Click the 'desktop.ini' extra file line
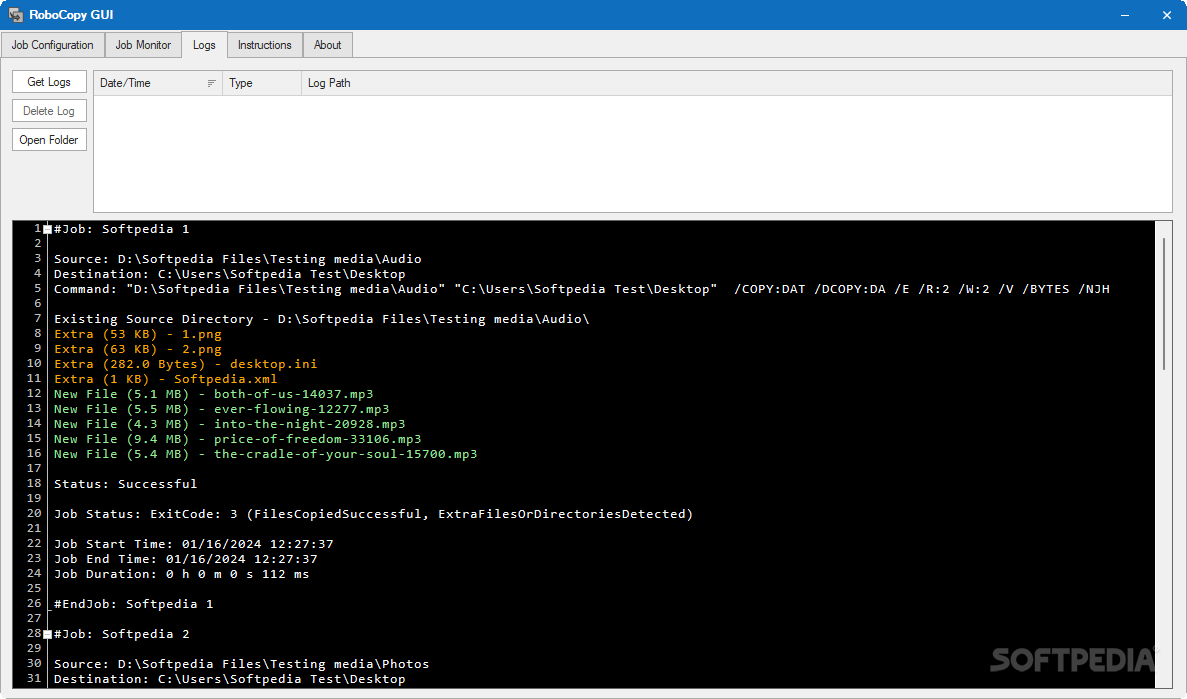The height and width of the screenshot is (699, 1187). 185,364
